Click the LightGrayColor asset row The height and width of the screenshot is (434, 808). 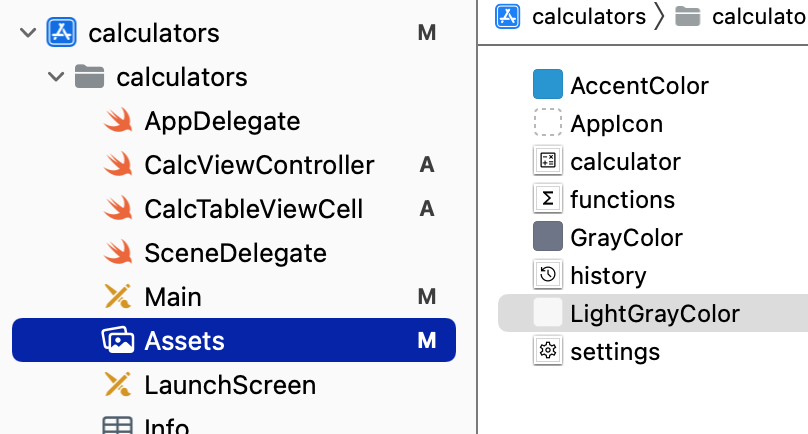(x=653, y=313)
